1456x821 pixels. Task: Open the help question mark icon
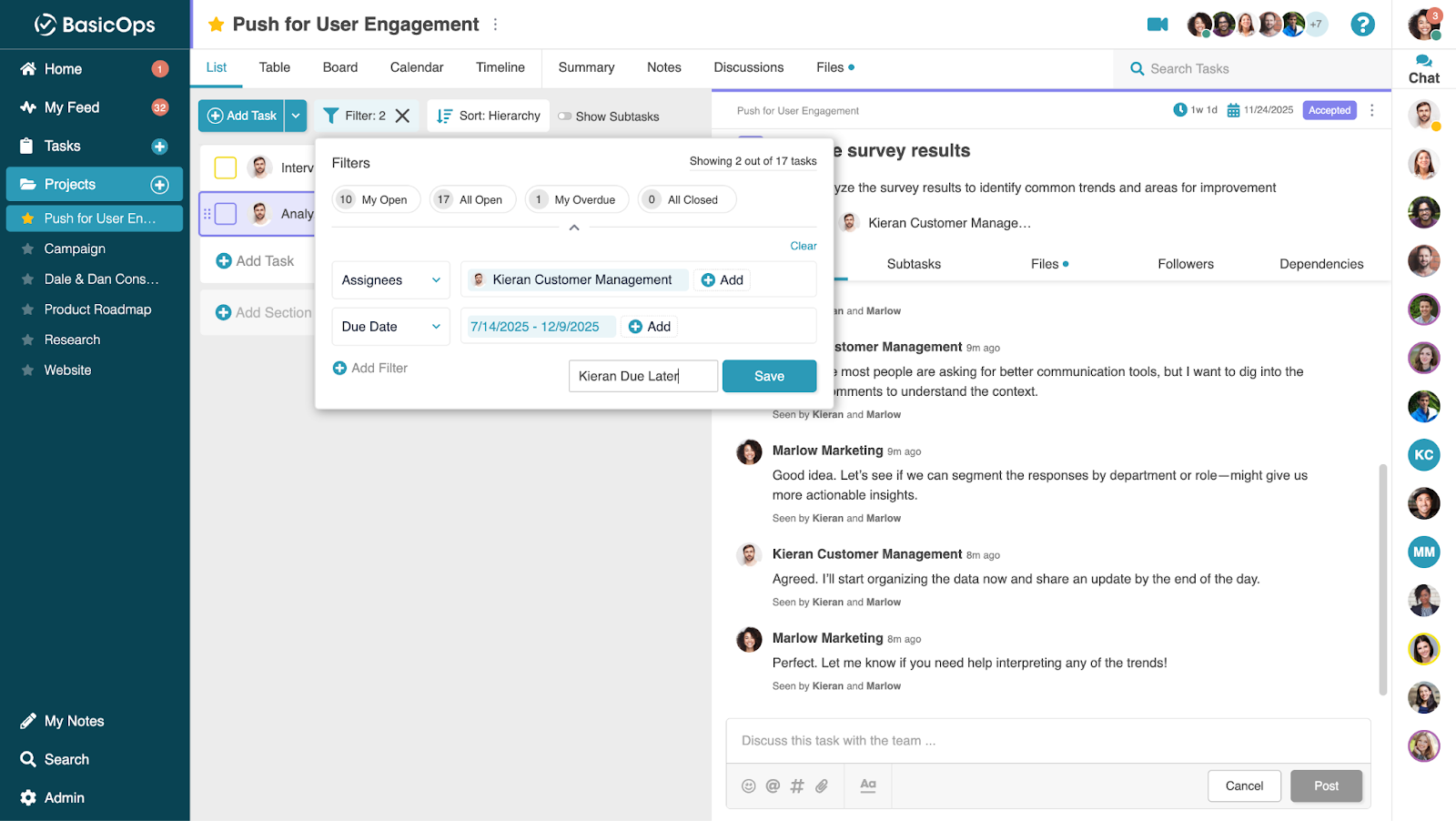[x=1362, y=25]
